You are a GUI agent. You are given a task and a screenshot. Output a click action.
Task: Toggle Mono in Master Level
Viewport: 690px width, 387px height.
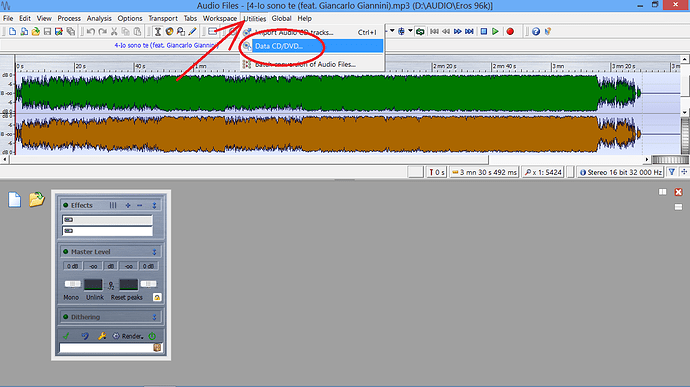pyautogui.click(x=71, y=298)
